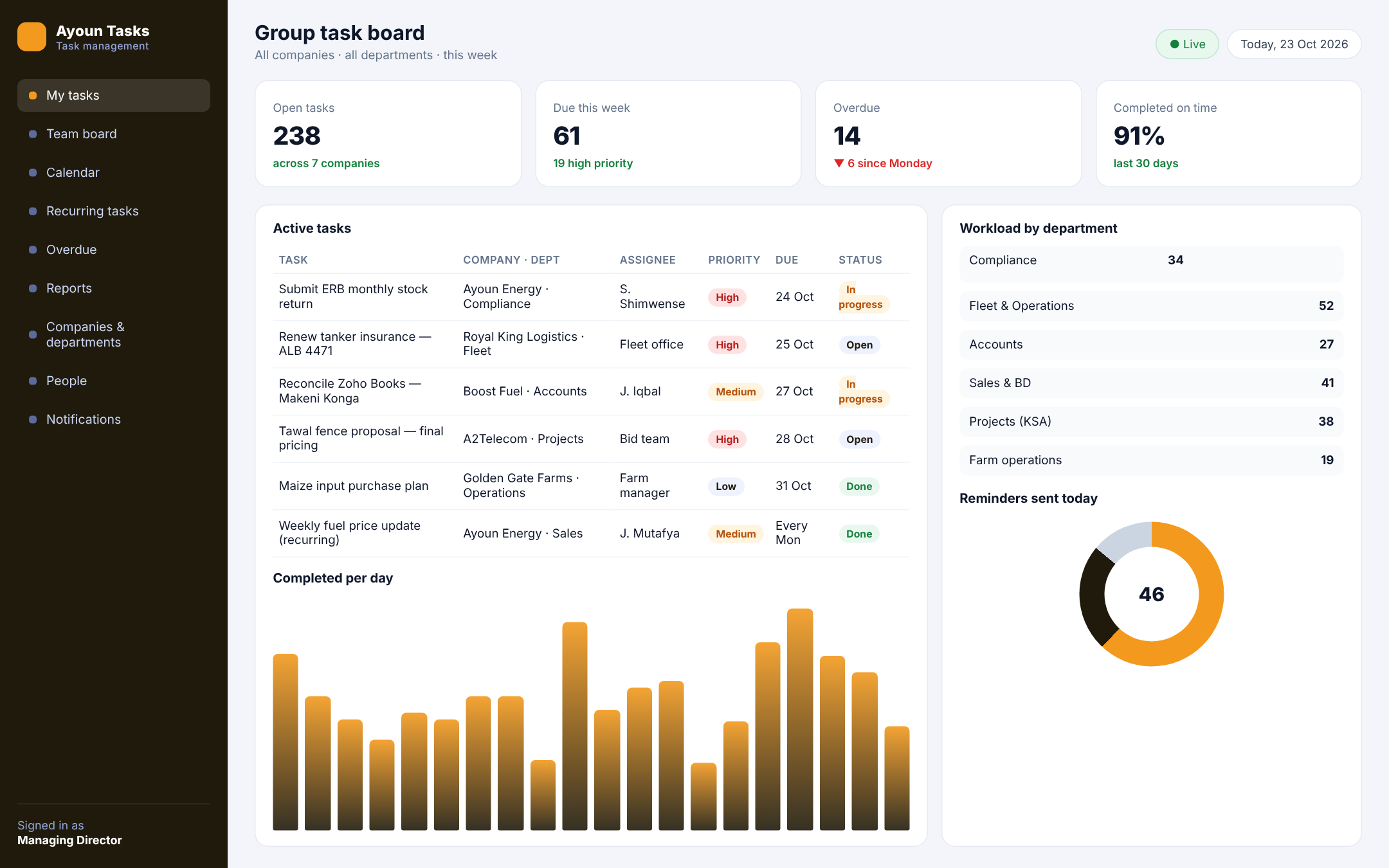Select Farm operations workload row
The image size is (1389, 868).
[x=1151, y=460]
